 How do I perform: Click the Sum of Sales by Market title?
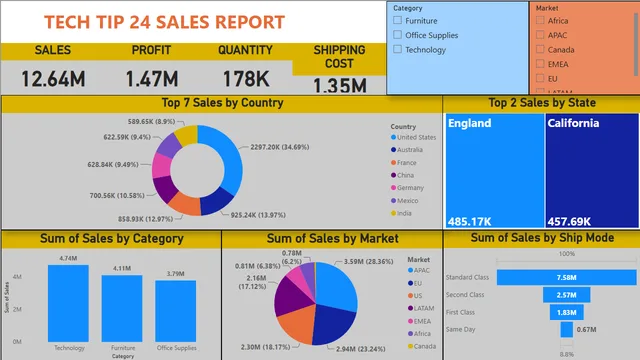tap(333, 238)
